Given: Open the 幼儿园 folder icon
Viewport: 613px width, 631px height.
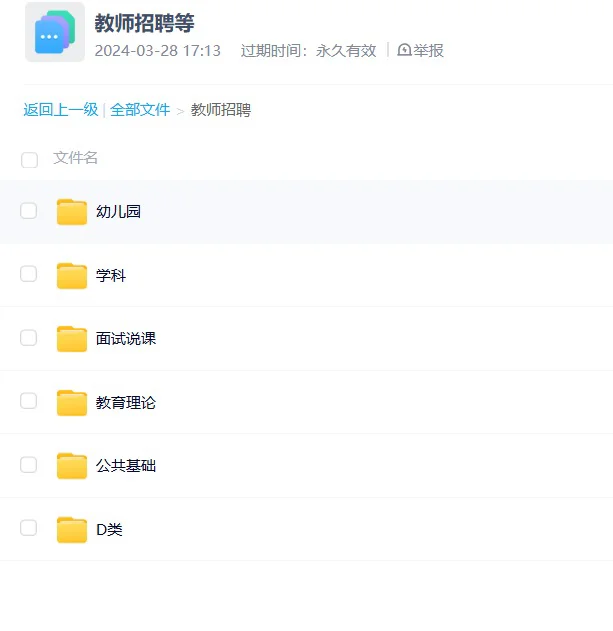Looking at the screenshot, I should point(72,211).
